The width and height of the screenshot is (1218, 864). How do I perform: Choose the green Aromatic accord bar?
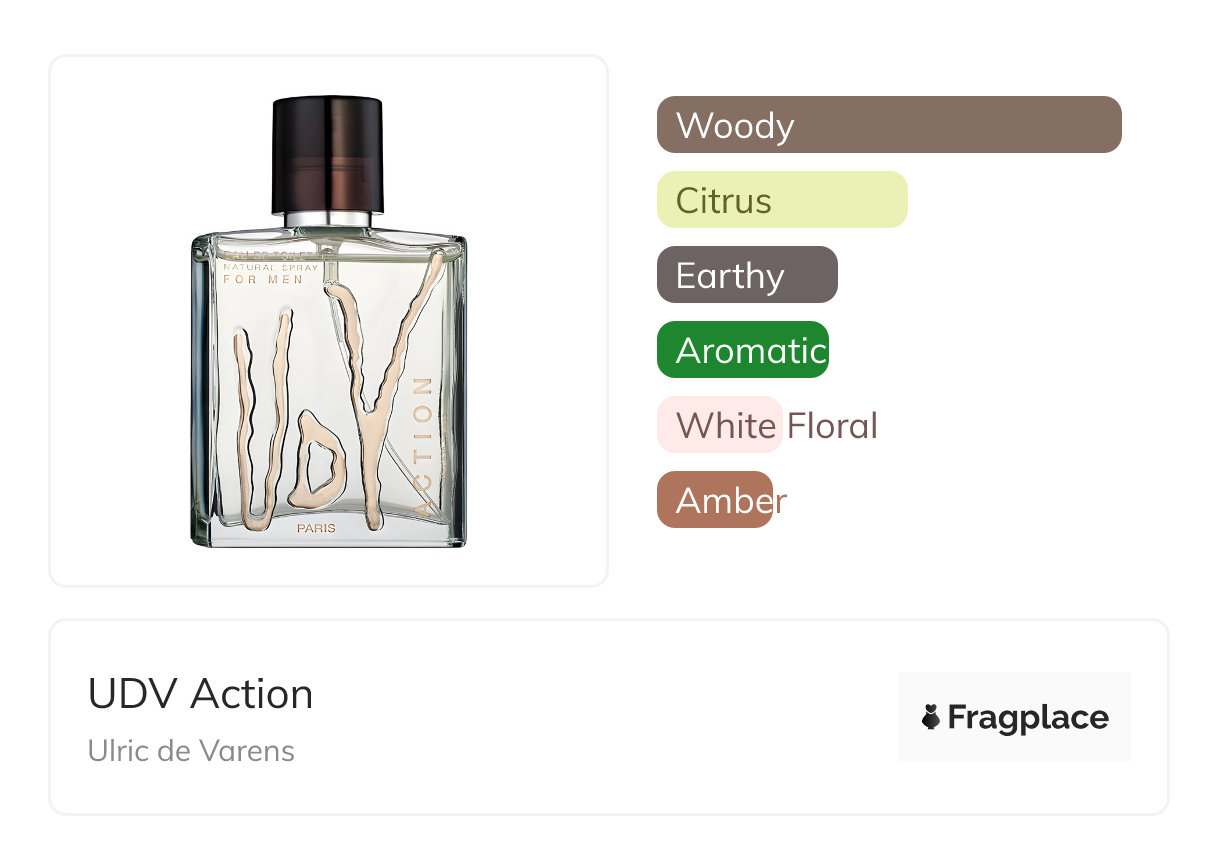742,350
